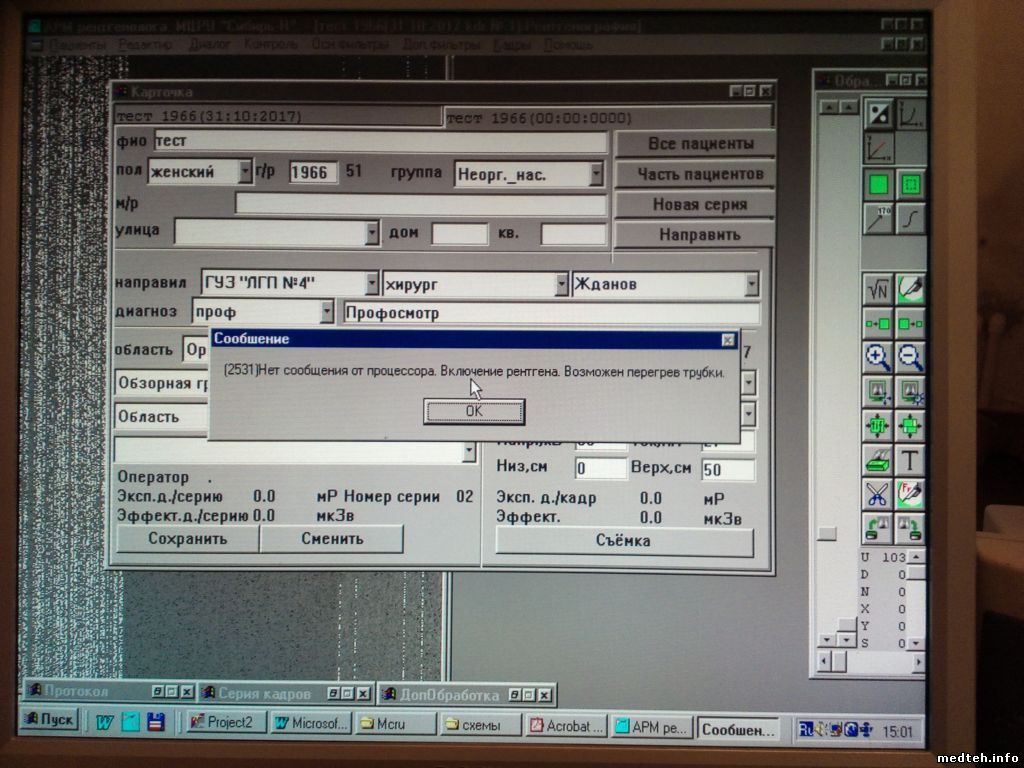The width and height of the screenshot is (1024, 768).
Task: Click the invert contrast icon
Action: [x=879, y=114]
